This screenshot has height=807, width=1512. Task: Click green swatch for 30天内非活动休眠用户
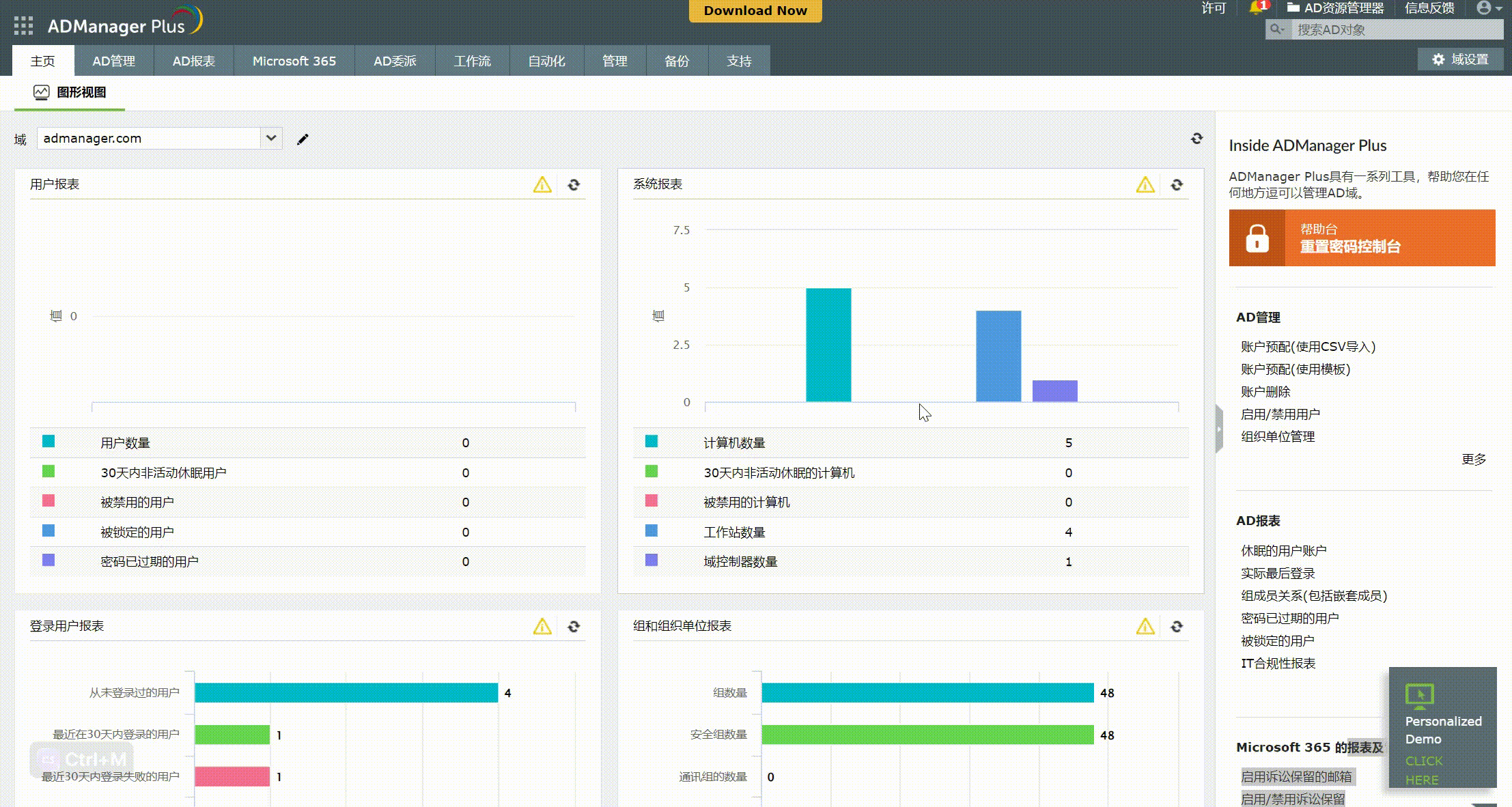[48, 472]
